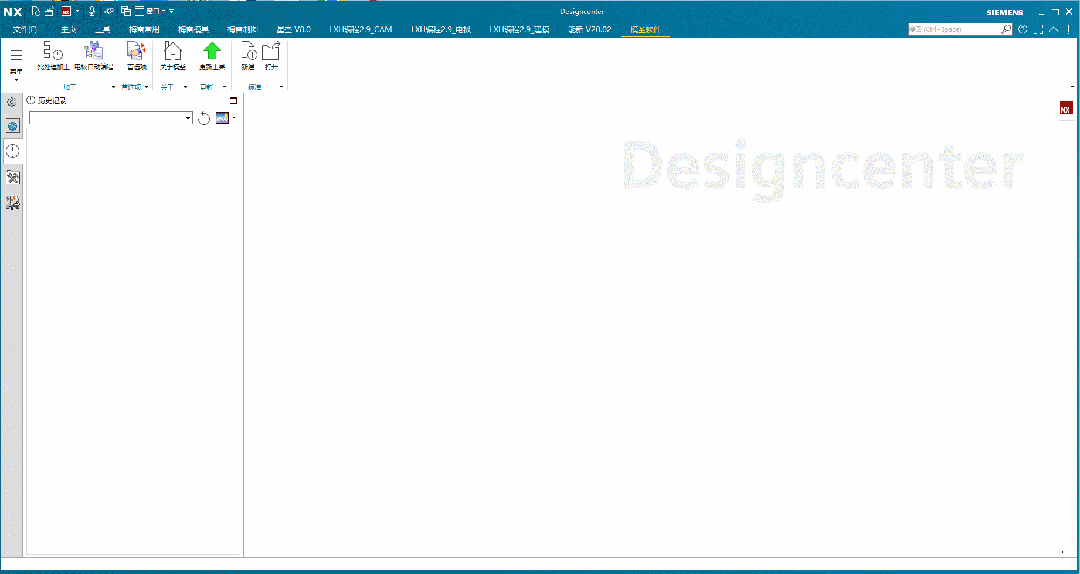Screen dimensions: 1080x574
Task: Expand the first ribbon group dropdown arrow
Action: point(114,87)
